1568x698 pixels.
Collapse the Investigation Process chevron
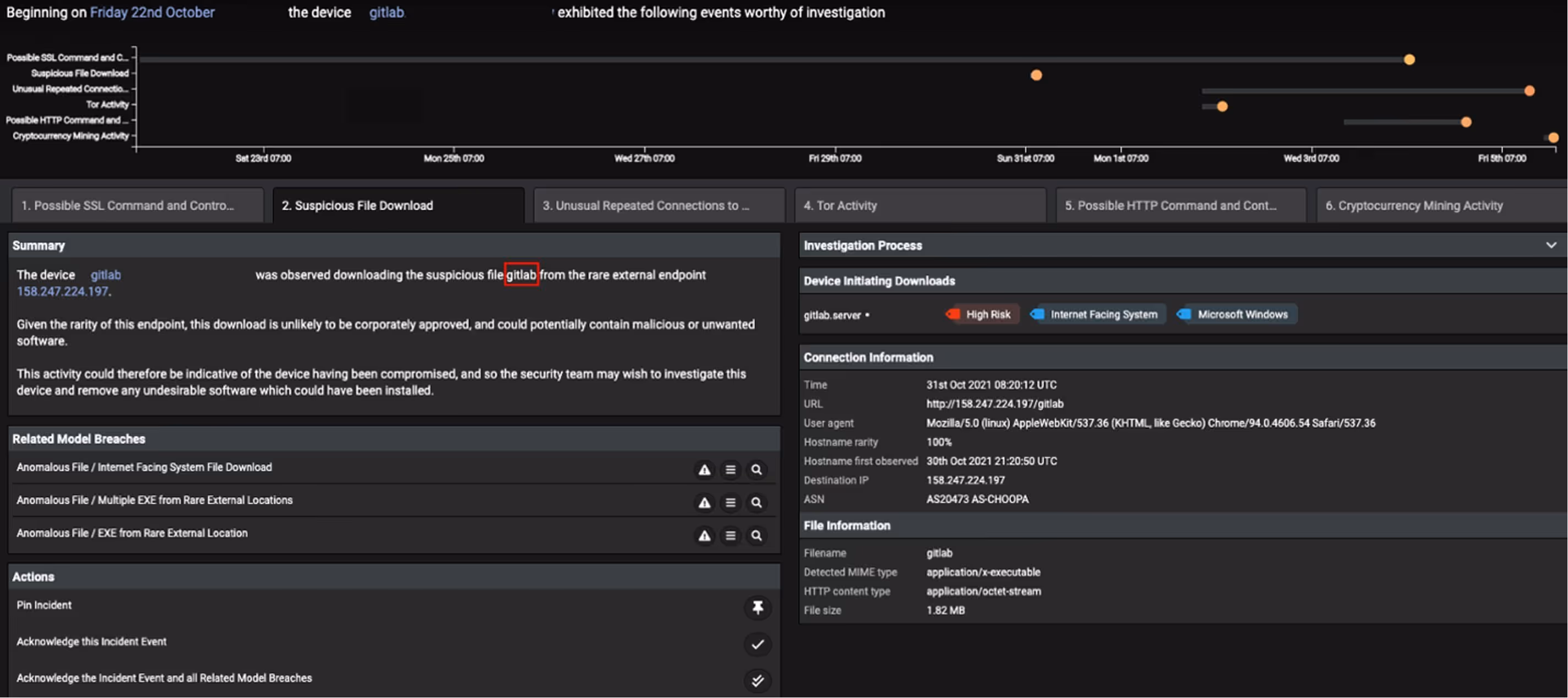pos(1550,246)
